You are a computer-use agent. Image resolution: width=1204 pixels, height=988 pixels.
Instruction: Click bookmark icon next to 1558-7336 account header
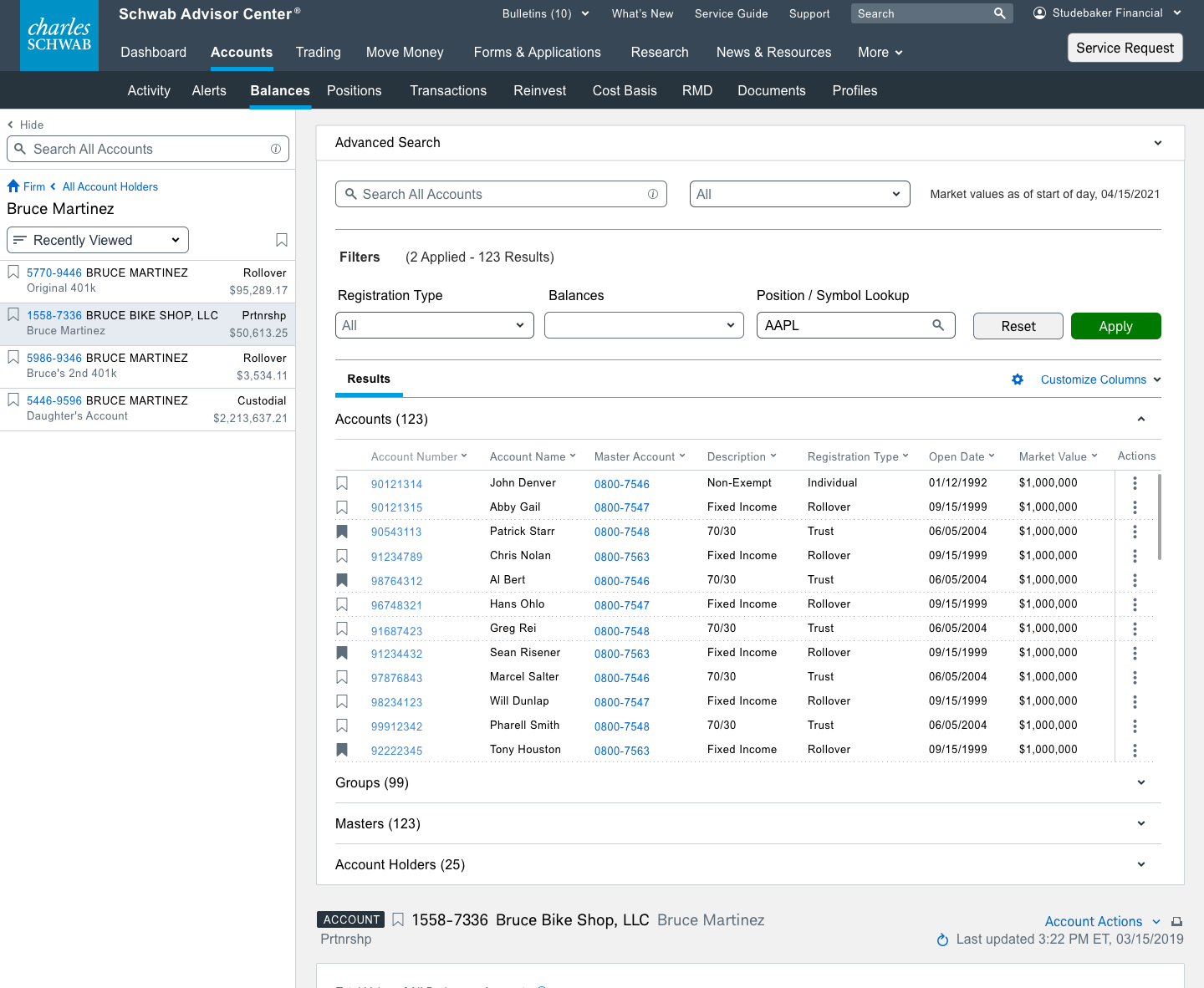pyautogui.click(x=398, y=919)
